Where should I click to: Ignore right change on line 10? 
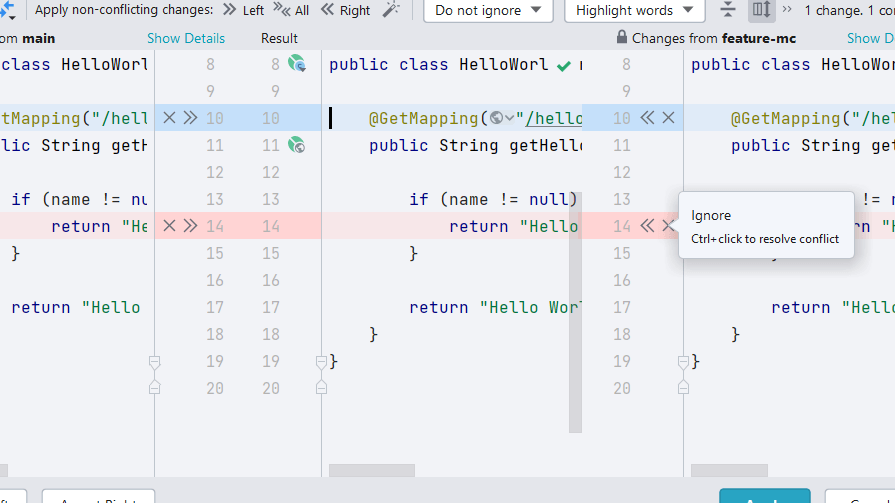click(668, 118)
